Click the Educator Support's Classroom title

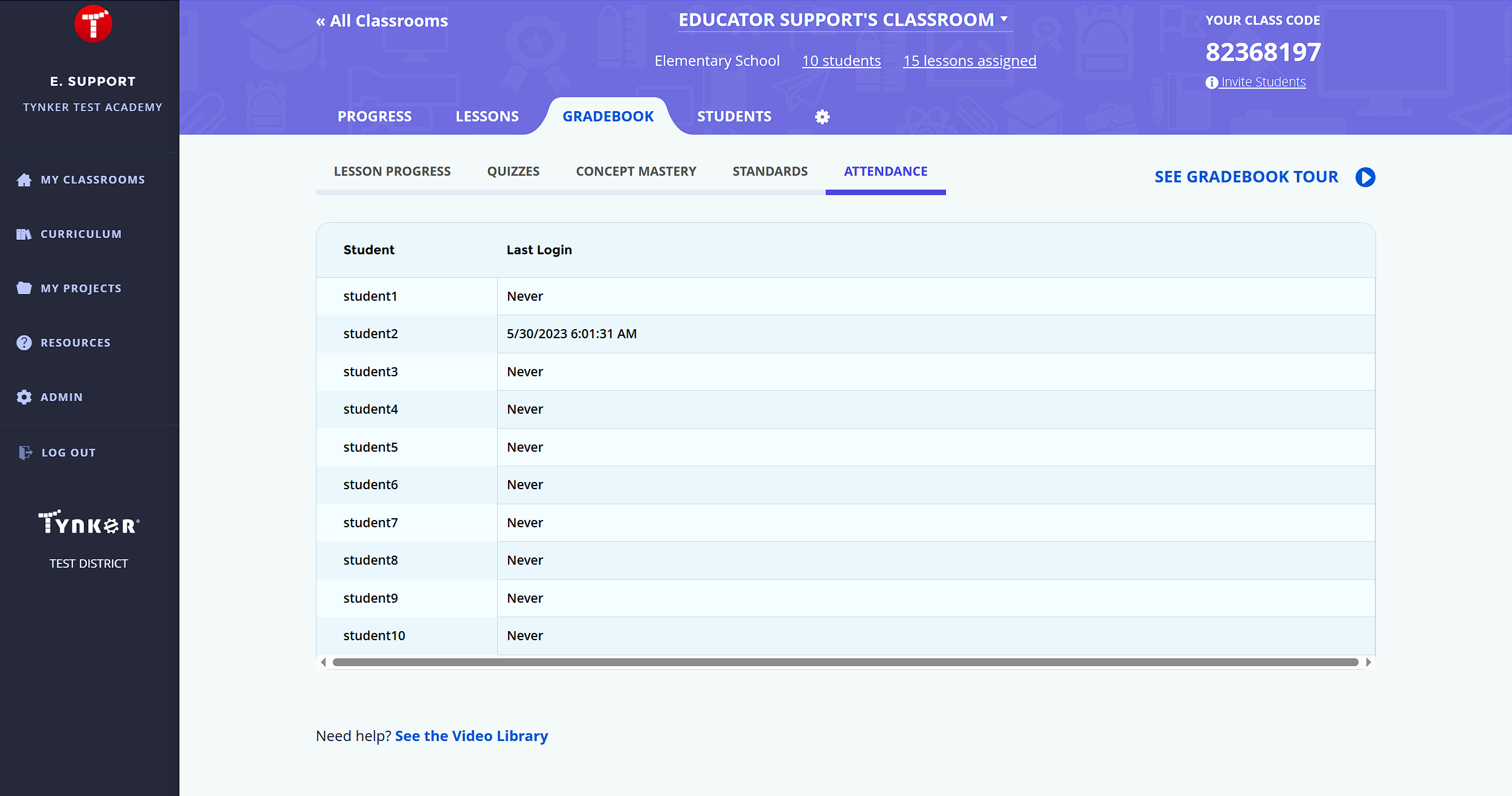click(836, 20)
